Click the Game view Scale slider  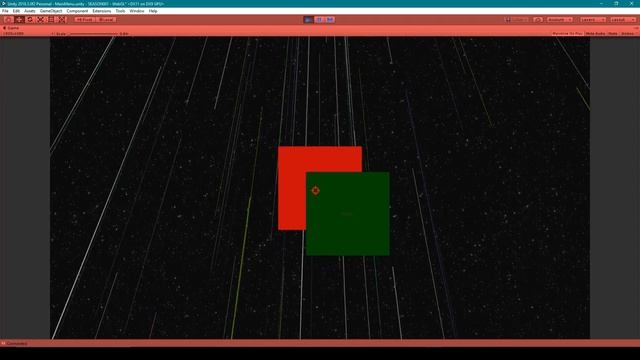tap(93, 33)
